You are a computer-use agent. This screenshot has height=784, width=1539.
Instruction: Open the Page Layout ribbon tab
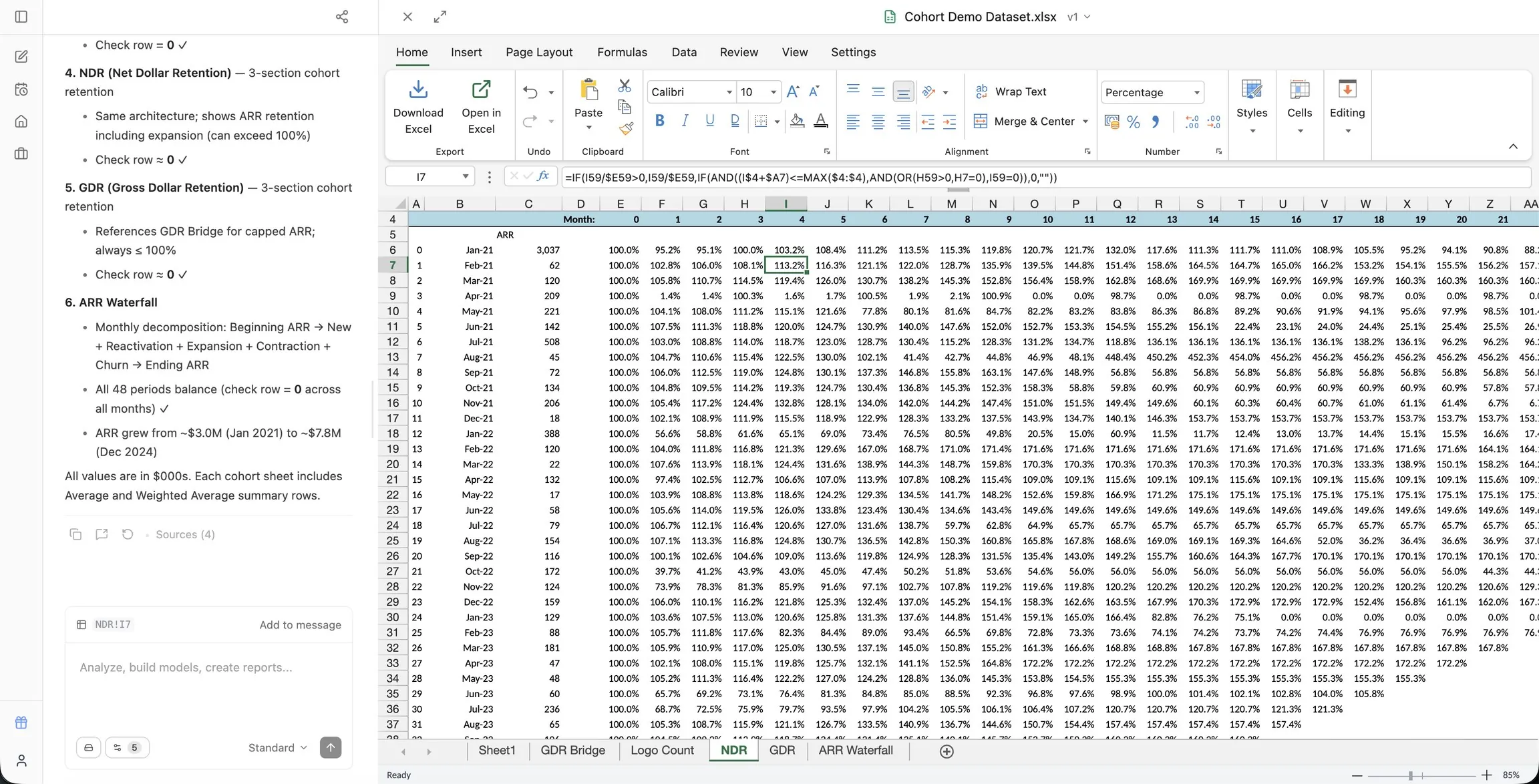coord(539,52)
